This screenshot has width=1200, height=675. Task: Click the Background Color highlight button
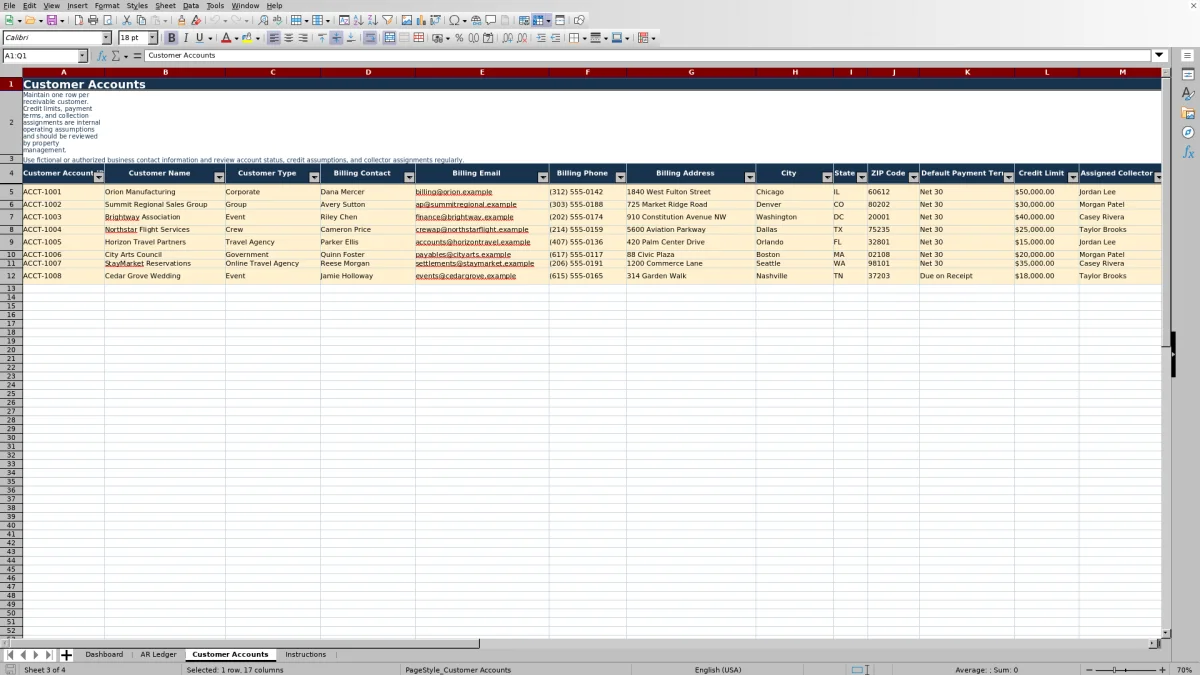pos(249,38)
